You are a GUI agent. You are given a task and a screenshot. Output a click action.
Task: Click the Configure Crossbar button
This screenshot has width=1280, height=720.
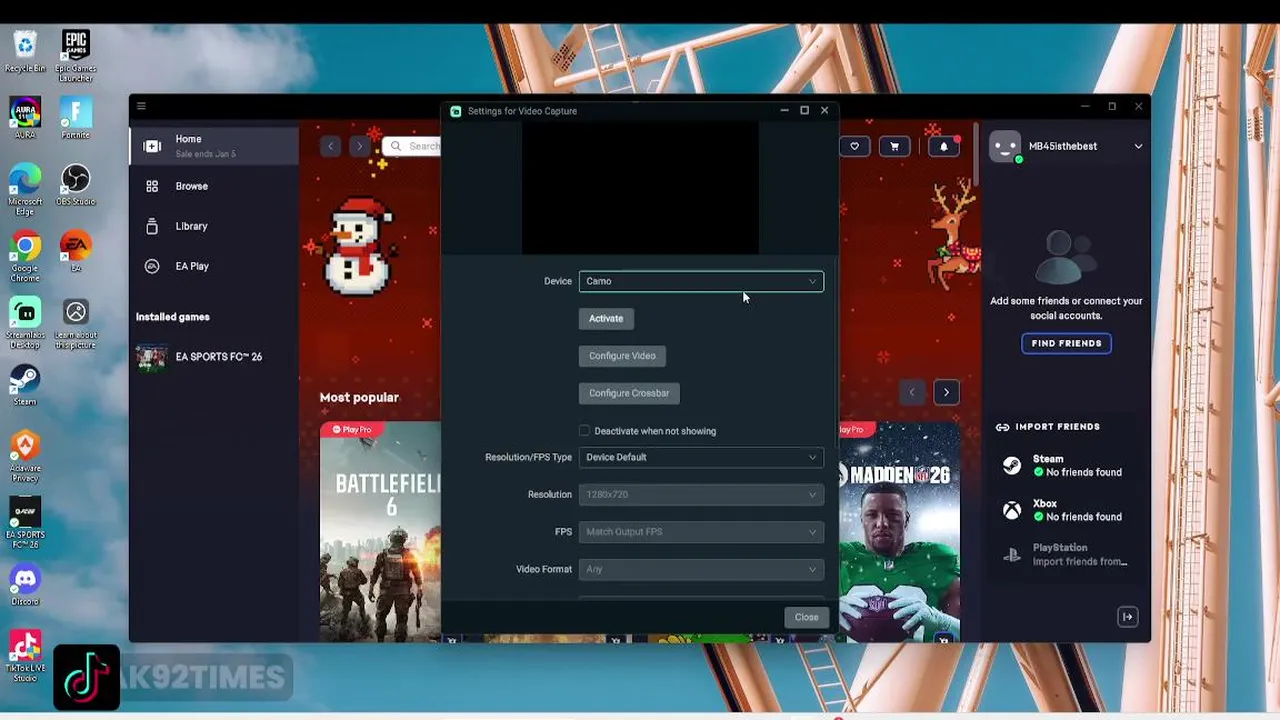pyautogui.click(x=629, y=393)
